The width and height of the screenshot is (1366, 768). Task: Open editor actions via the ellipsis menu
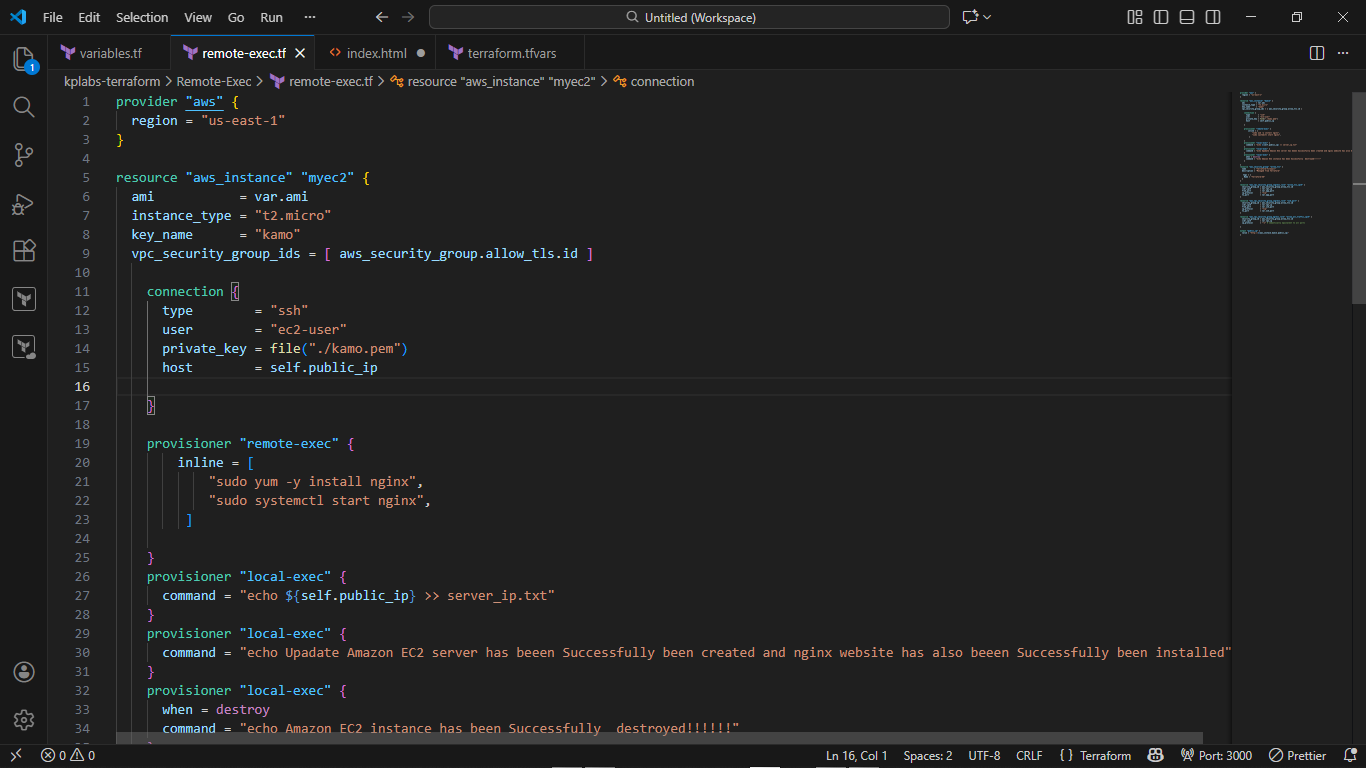(x=1345, y=52)
